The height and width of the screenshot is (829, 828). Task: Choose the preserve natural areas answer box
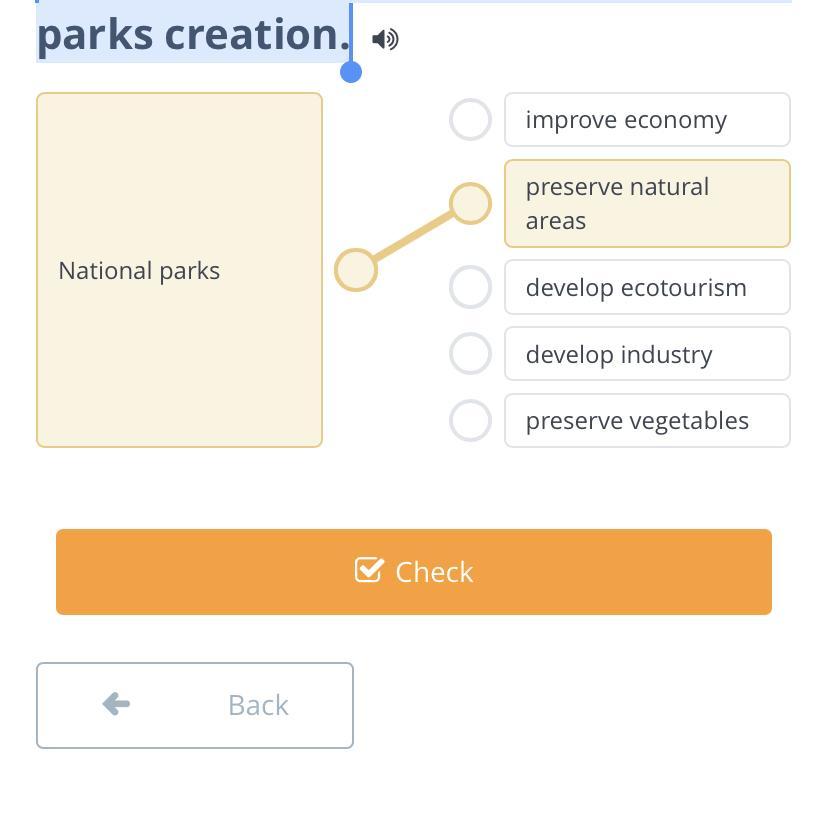647,204
